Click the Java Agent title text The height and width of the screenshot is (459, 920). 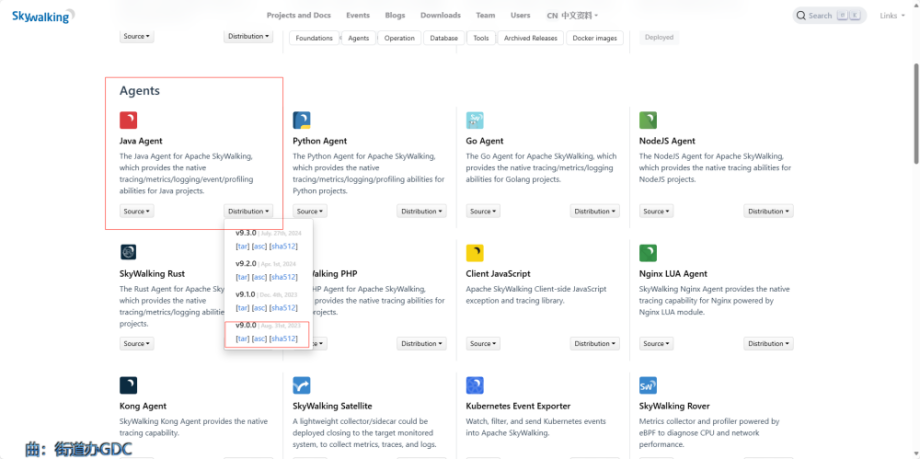141,141
